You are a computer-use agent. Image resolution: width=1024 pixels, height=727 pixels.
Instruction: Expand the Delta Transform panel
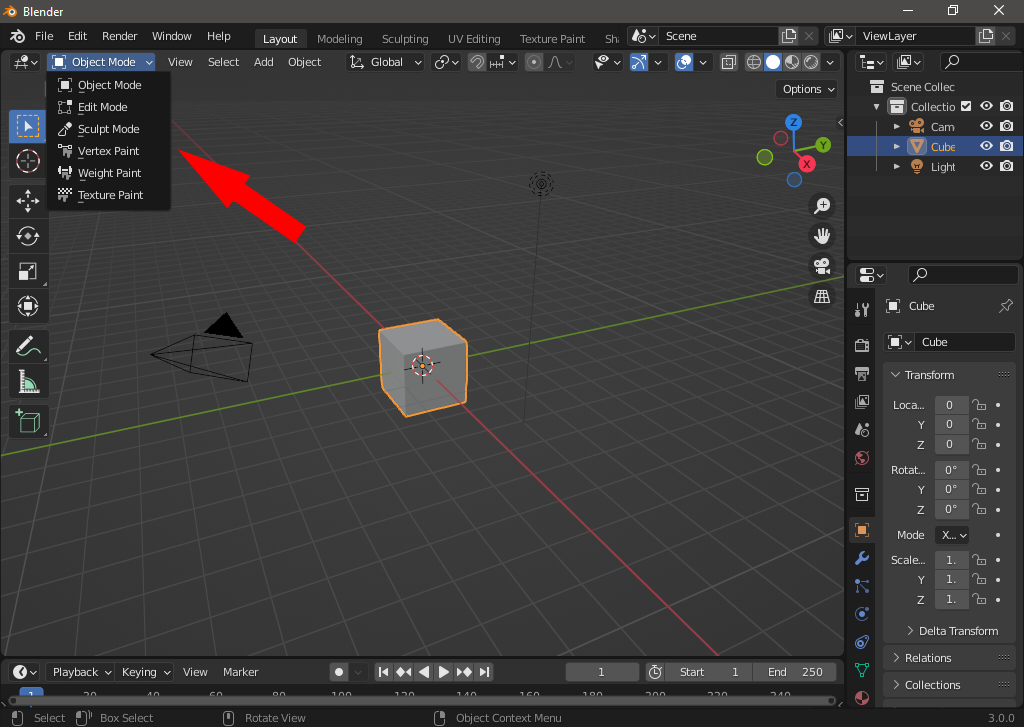click(957, 631)
